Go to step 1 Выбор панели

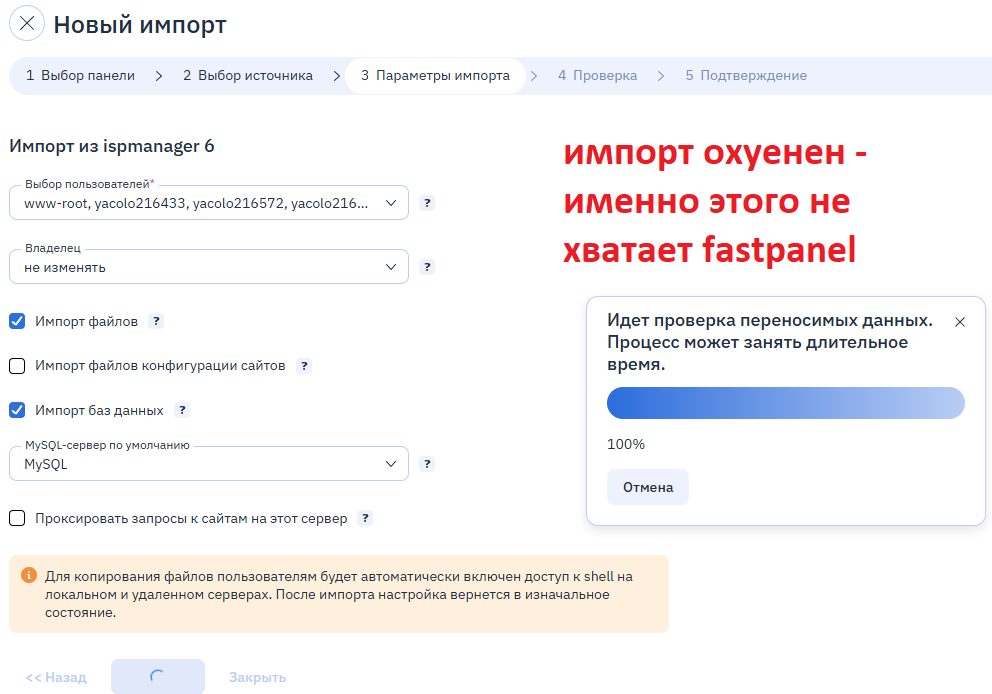point(80,76)
